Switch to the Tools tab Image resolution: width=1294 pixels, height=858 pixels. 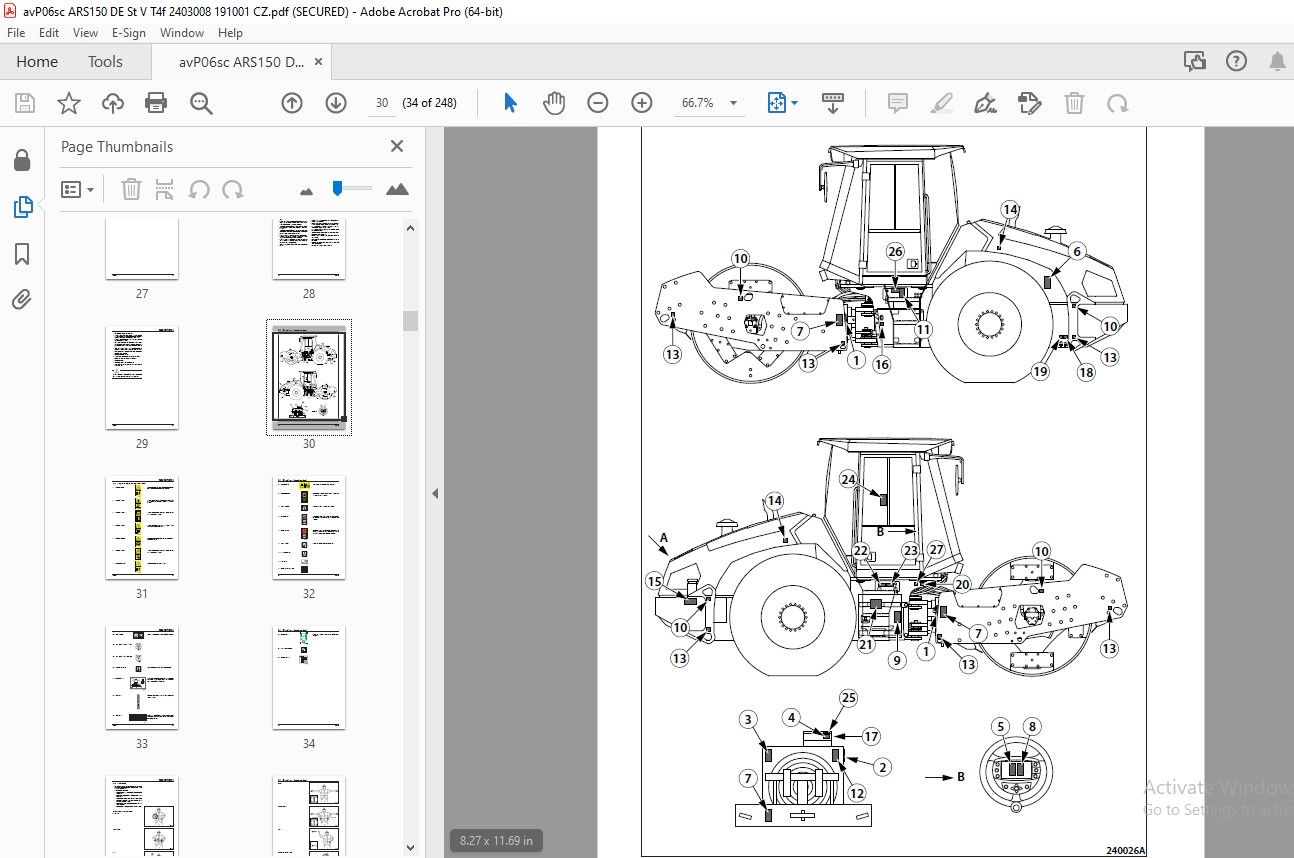coord(105,62)
